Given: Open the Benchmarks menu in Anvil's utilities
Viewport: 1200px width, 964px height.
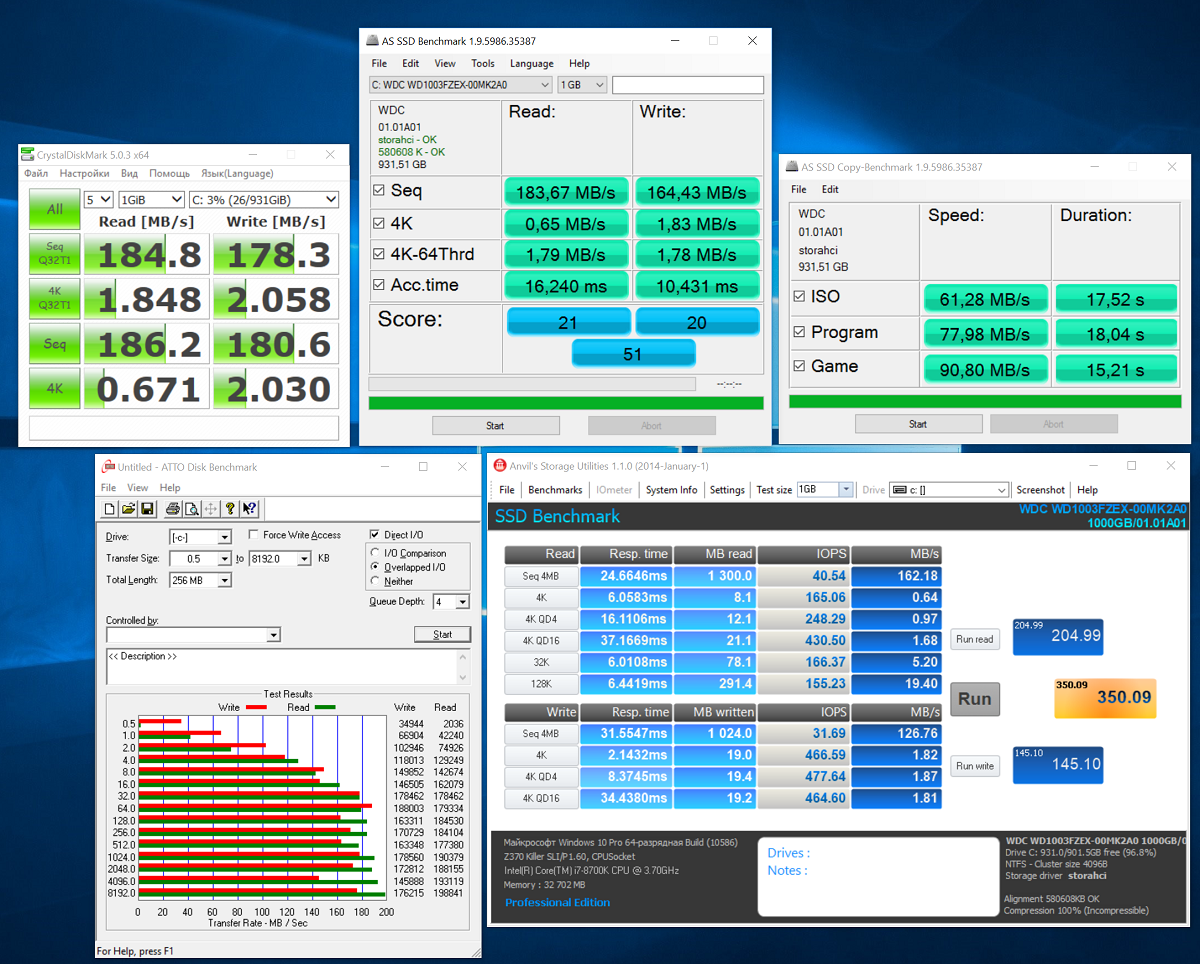Looking at the screenshot, I should [555, 489].
